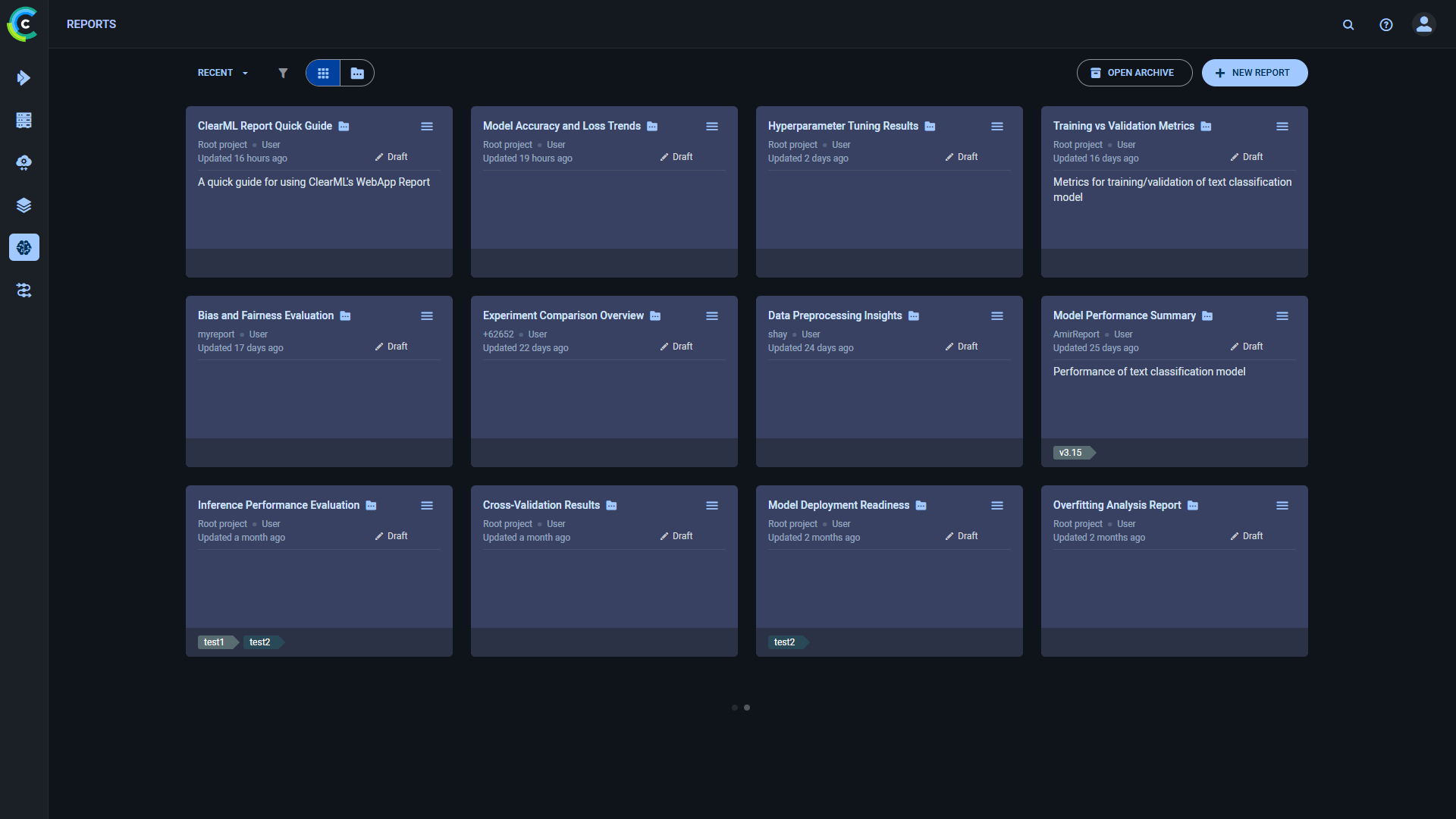Enable the tile grid view
Viewport: 1456px width, 819px height.
coord(322,73)
